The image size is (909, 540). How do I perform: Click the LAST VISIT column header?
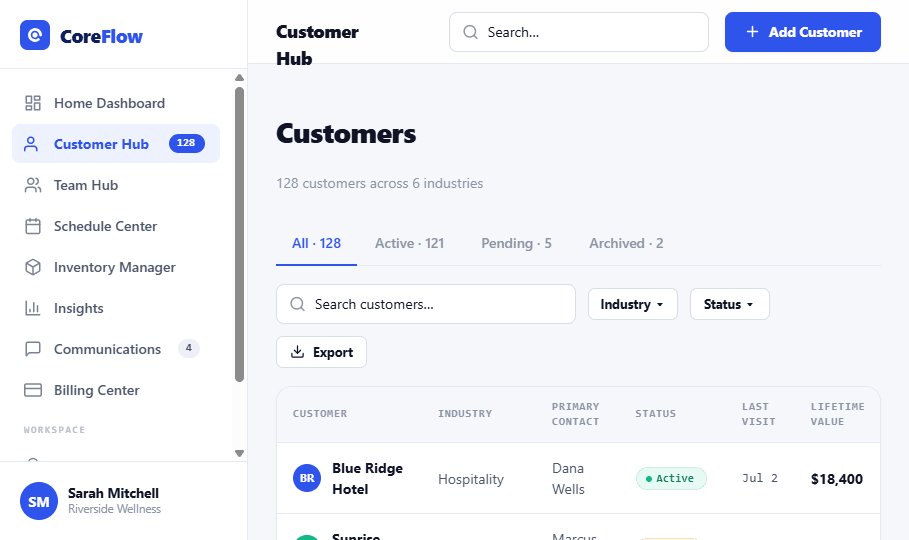pos(758,414)
